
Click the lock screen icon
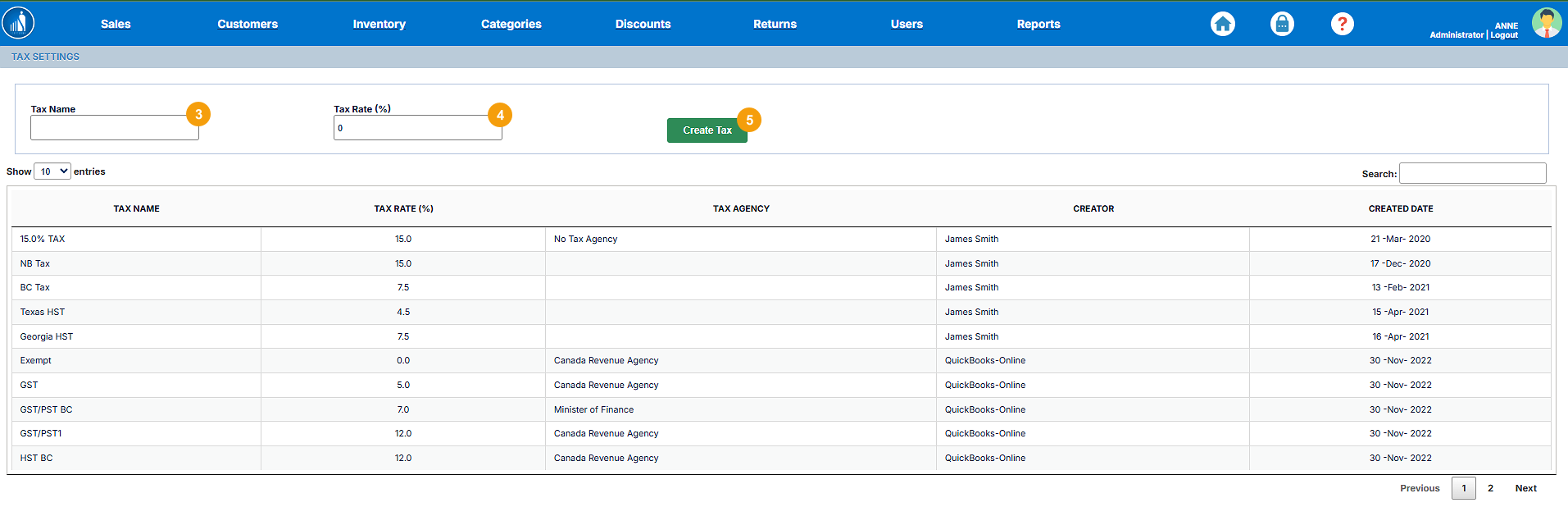[1282, 24]
